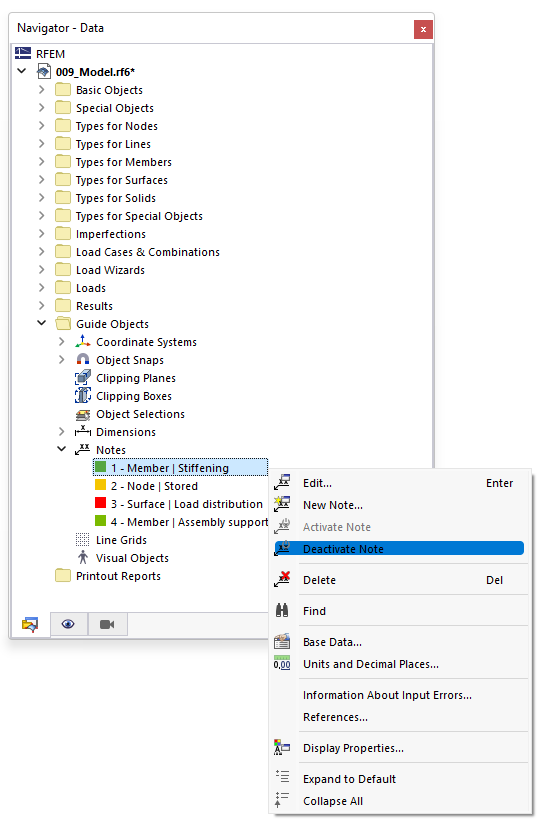Screen dimensions: 546x832
Task: Click the 009_Model.rf6 model file icon
Action: 44,72
